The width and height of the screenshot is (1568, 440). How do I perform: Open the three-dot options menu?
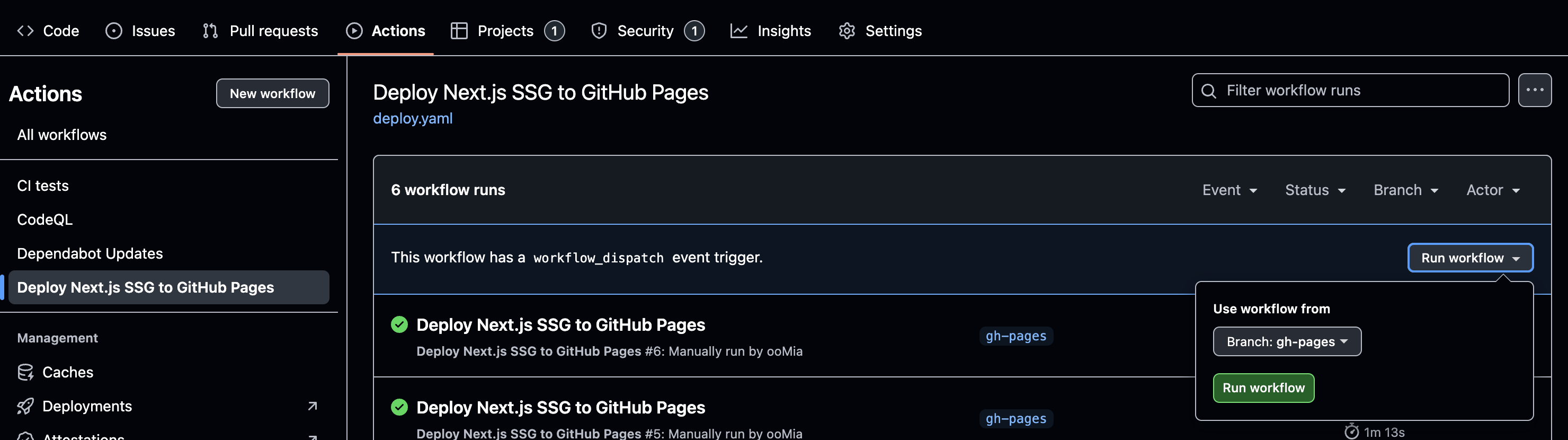[1535, 90]
